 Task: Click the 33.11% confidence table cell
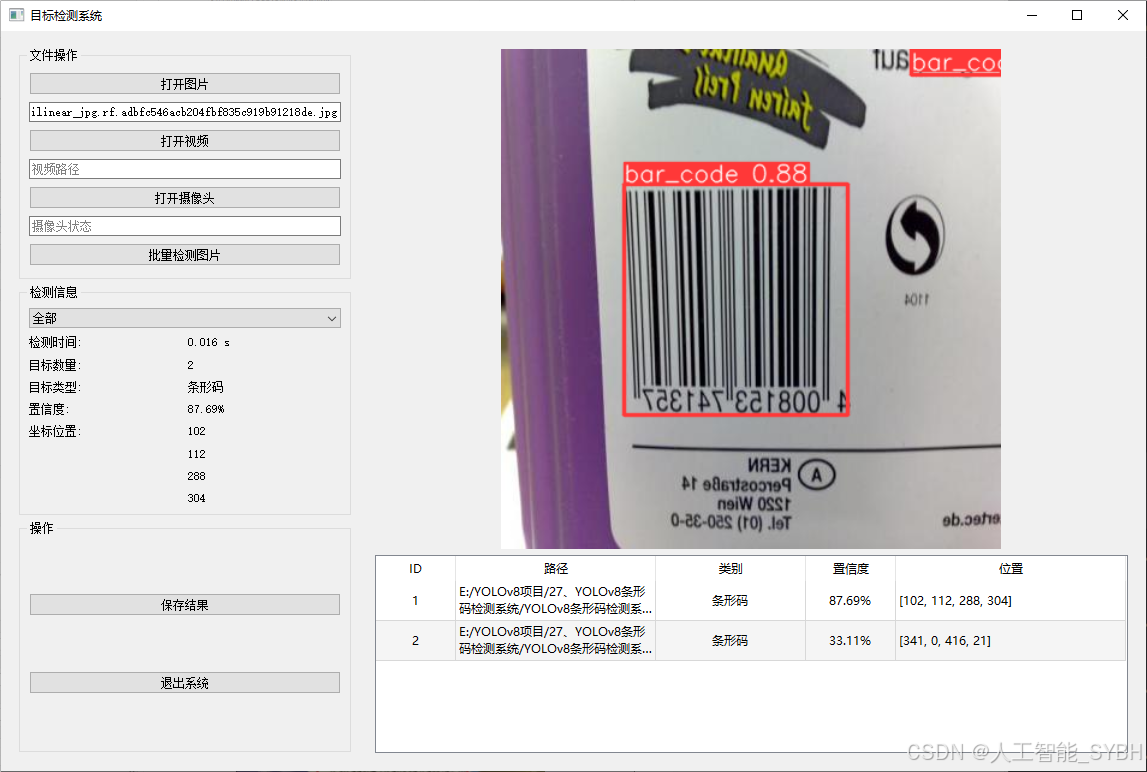point(850,640)
